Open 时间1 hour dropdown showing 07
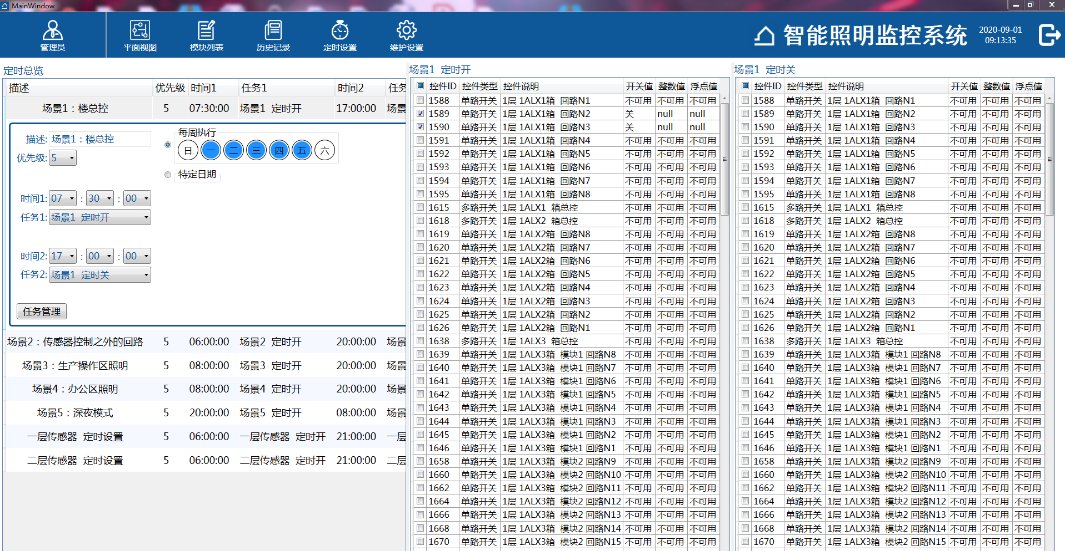This screenshot has width=1065, height=551. click(x=63, y=198)
